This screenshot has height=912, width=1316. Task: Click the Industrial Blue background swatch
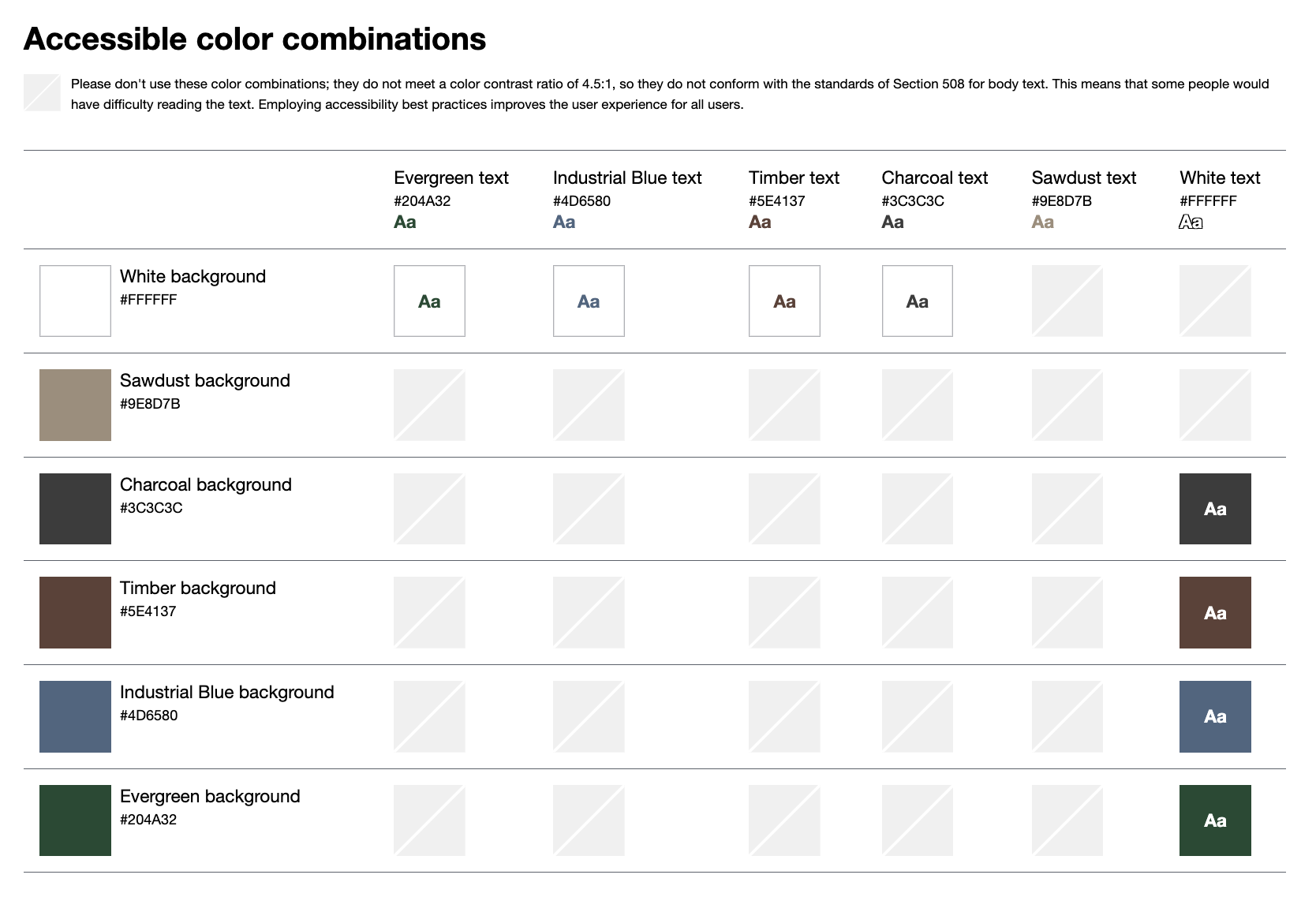75,716
